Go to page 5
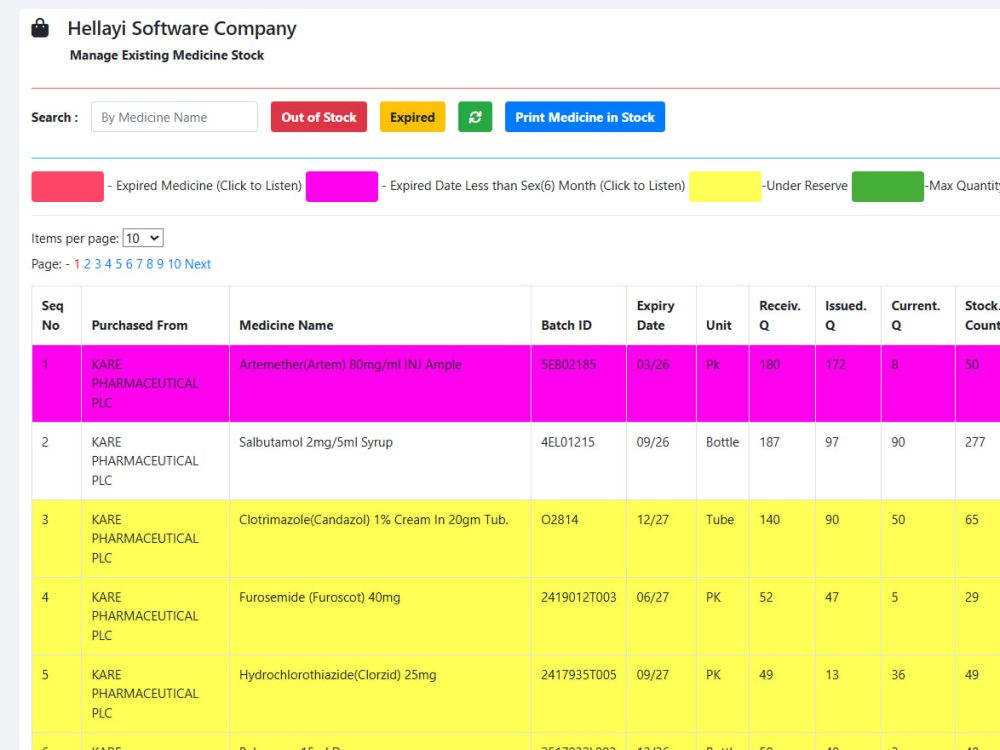This screenshot has width=1000, height=750. pyautogui.click(x=119, y=264)
